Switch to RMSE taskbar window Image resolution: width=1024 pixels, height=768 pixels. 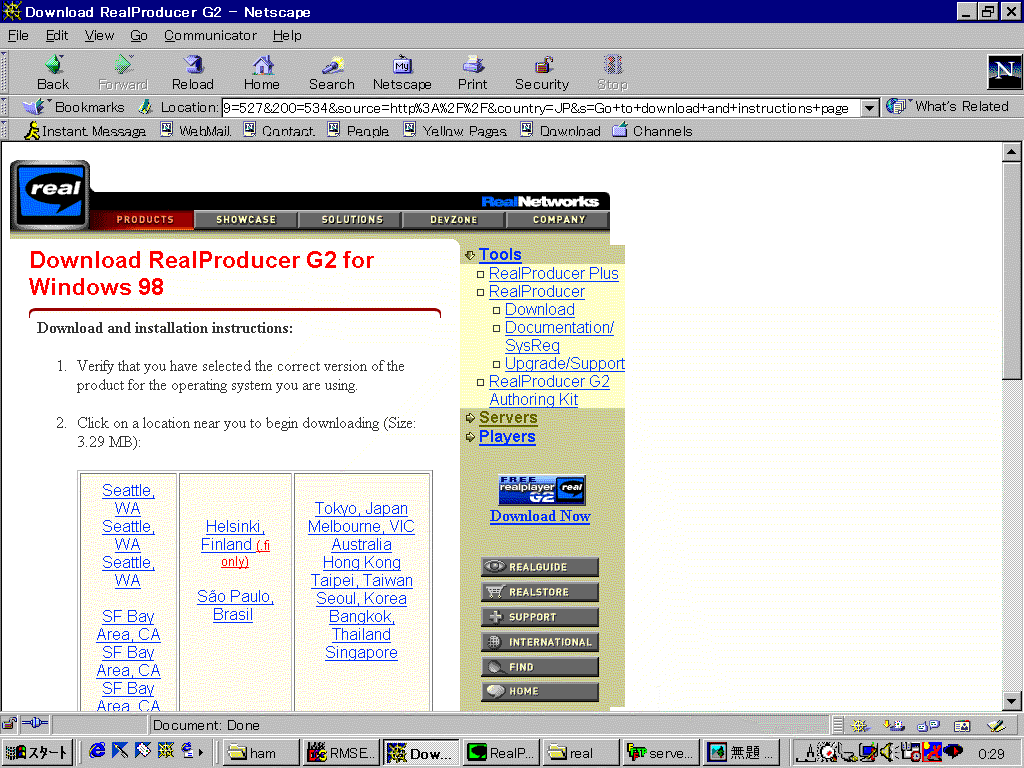tap(341, 753)
